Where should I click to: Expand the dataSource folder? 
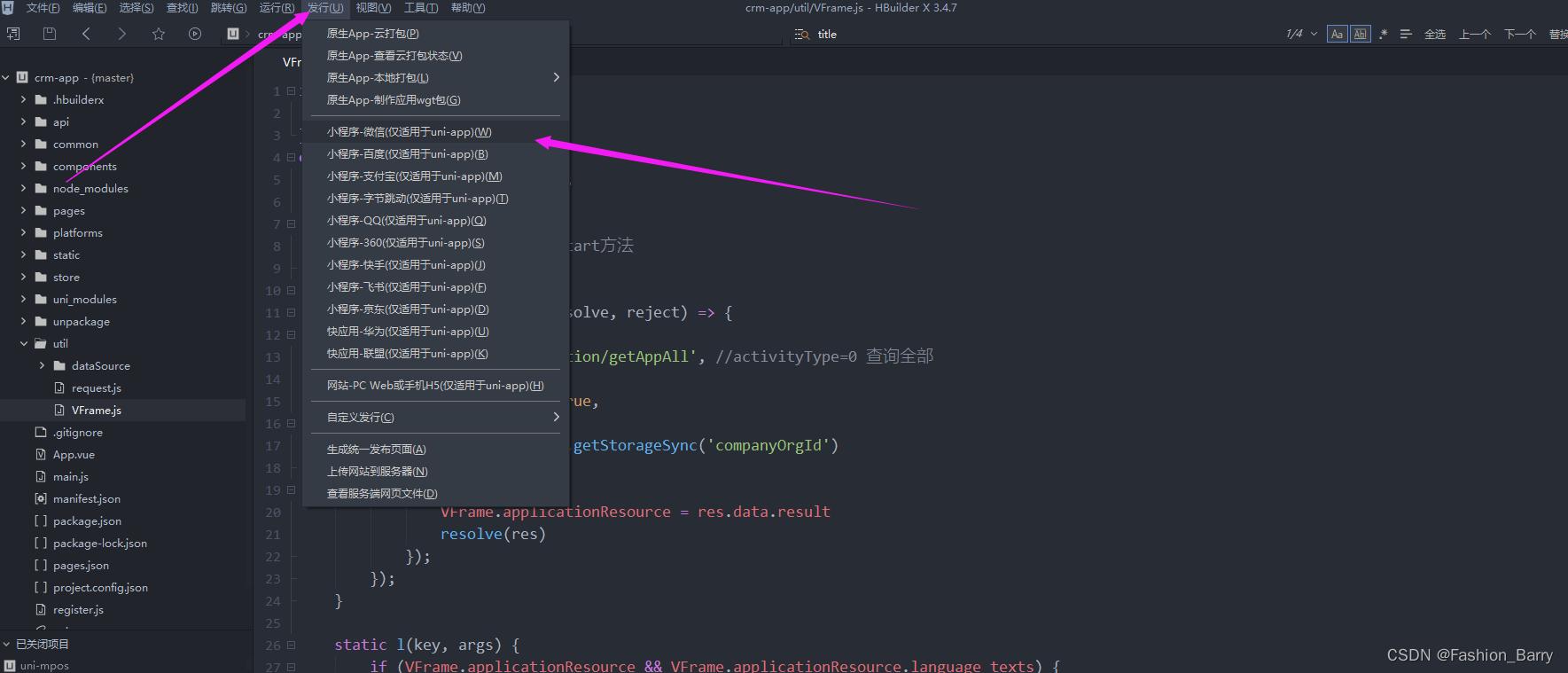pyautogui.click(x=43, y=365)
